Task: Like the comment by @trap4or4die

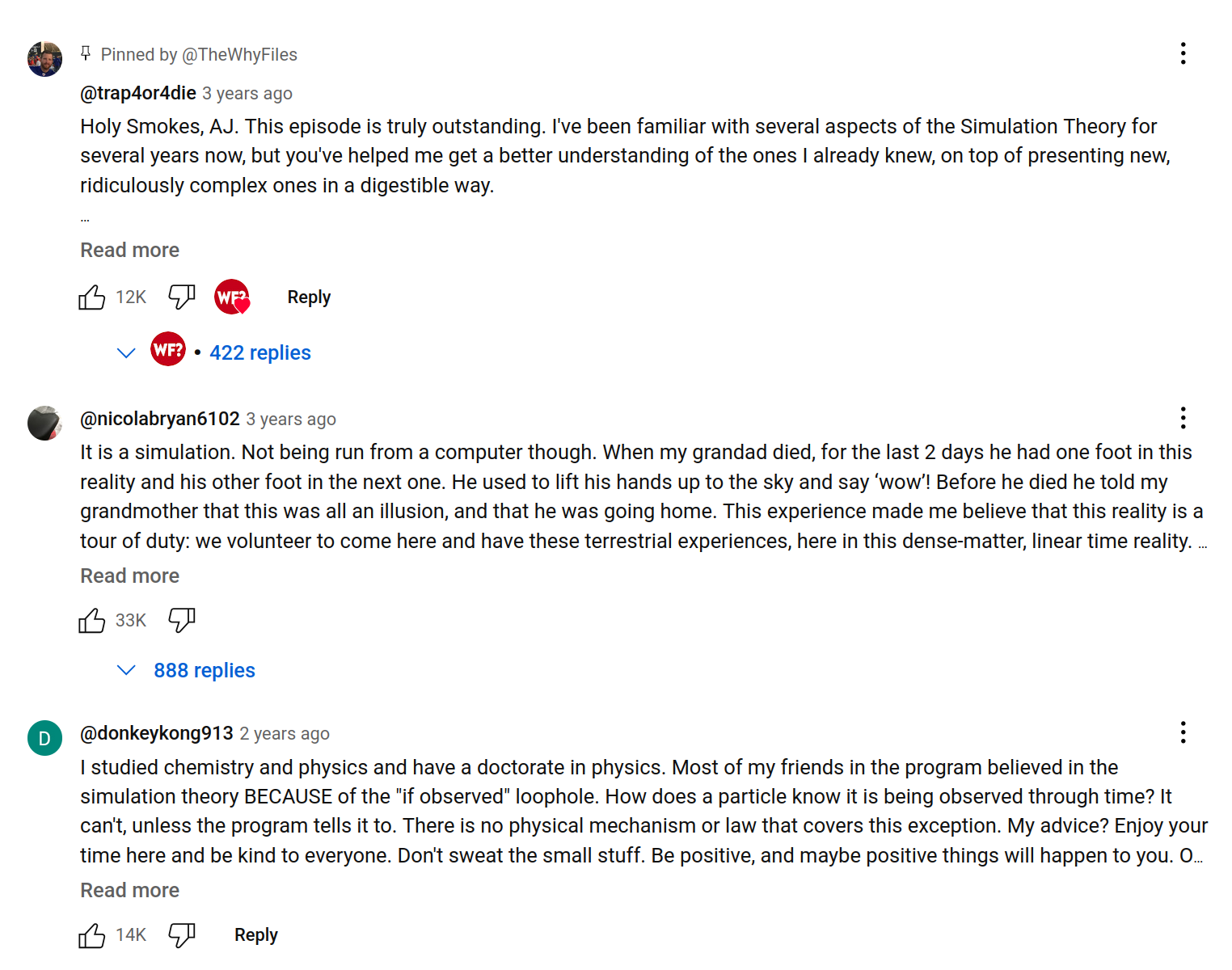Action: (92, 297)
